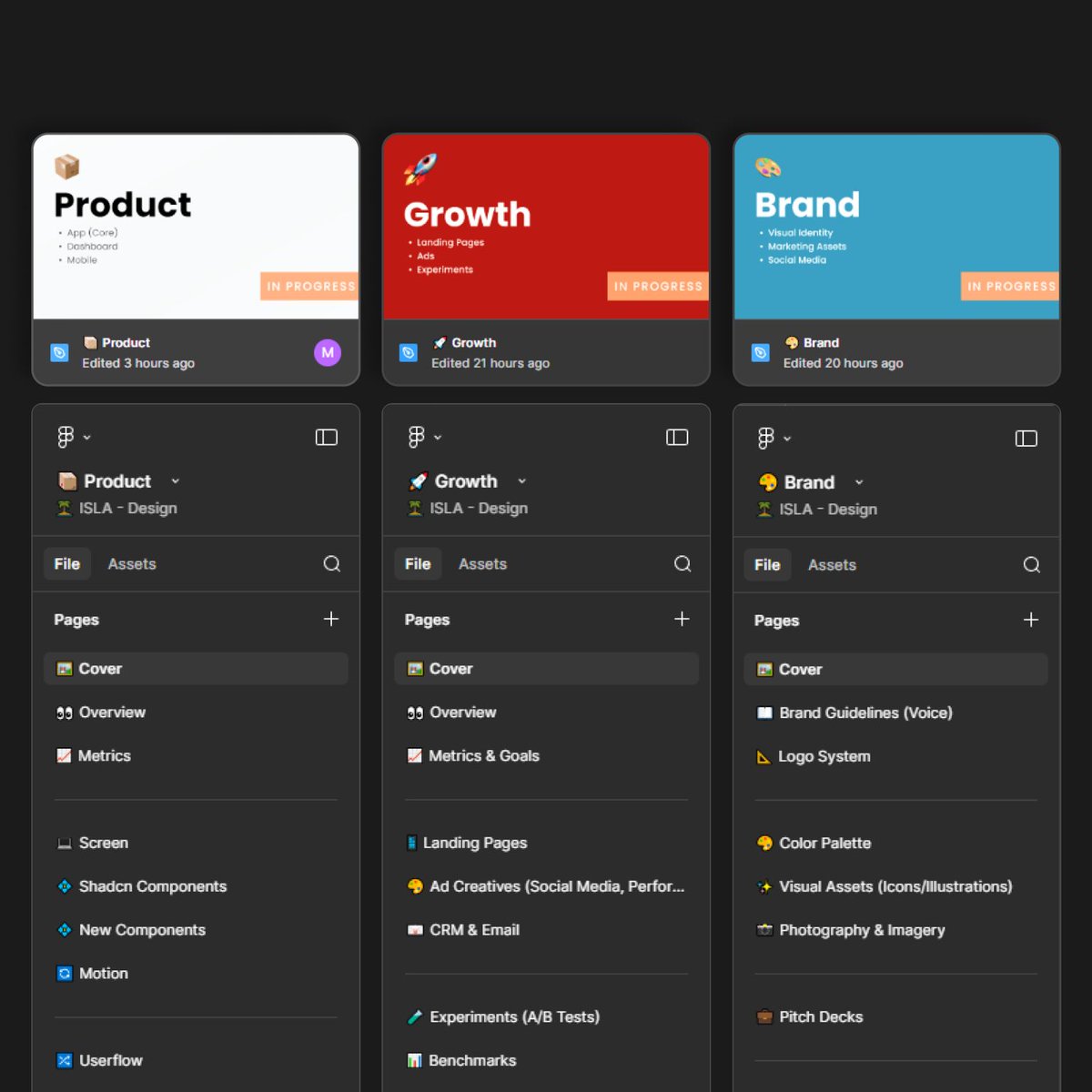Select Cover page in Growth panel
Viewport: 1092px width, 1092px height.
pyautogui.click(x=546, y=669)
